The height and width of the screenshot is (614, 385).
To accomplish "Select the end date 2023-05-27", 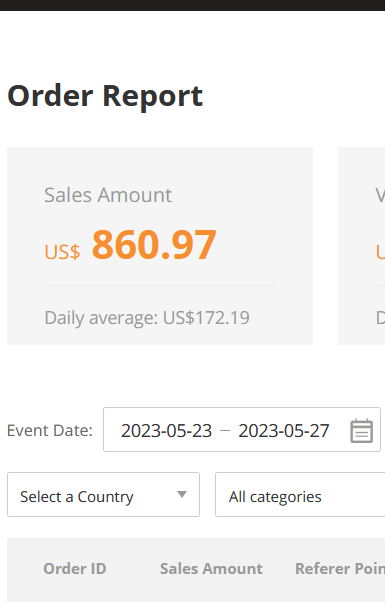I will (284, 431).
